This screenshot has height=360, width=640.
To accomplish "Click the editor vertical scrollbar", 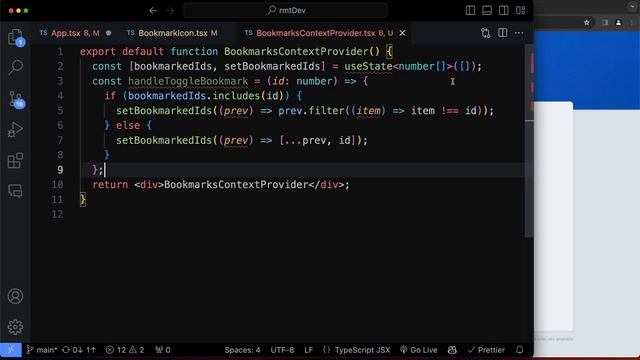I will click(529, 141).
